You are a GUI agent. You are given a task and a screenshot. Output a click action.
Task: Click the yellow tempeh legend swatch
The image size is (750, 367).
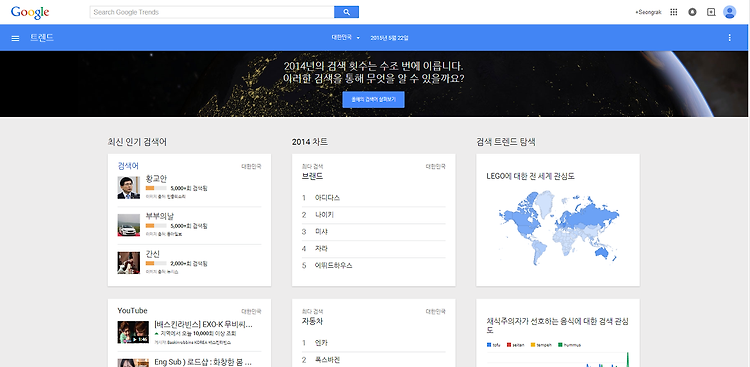click(532, 345)
